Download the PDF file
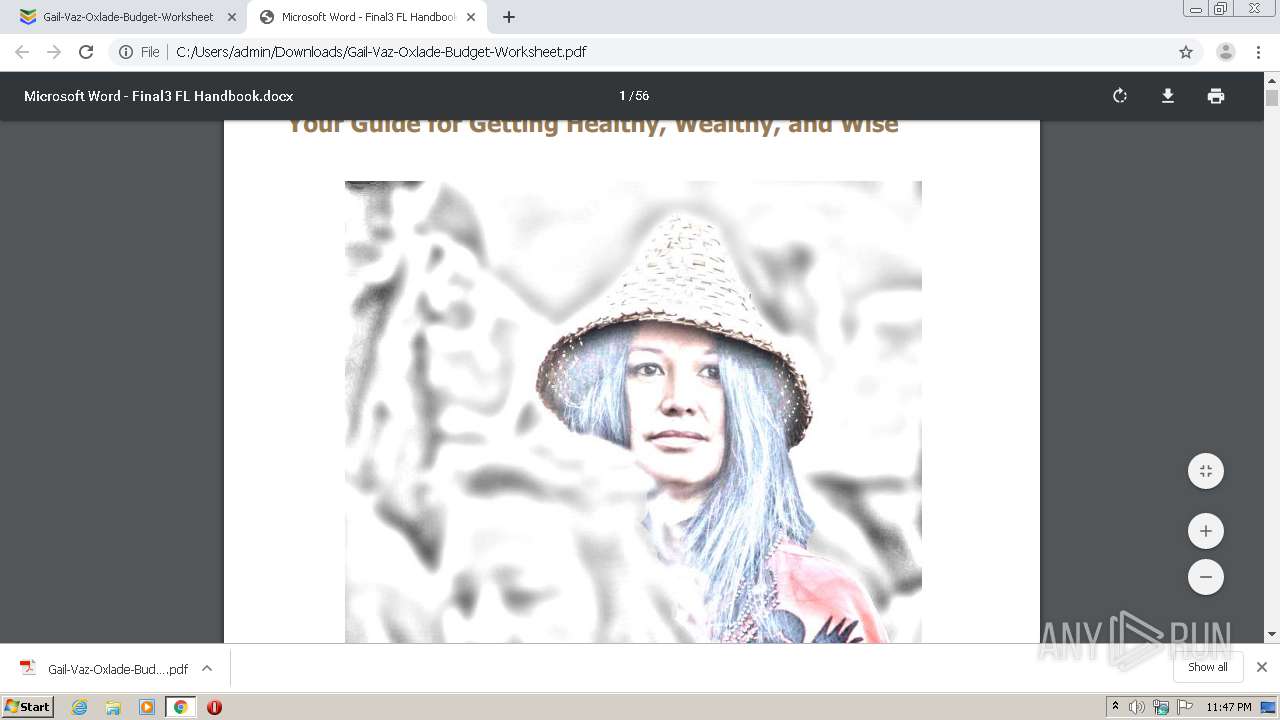 click(1167, 96)
